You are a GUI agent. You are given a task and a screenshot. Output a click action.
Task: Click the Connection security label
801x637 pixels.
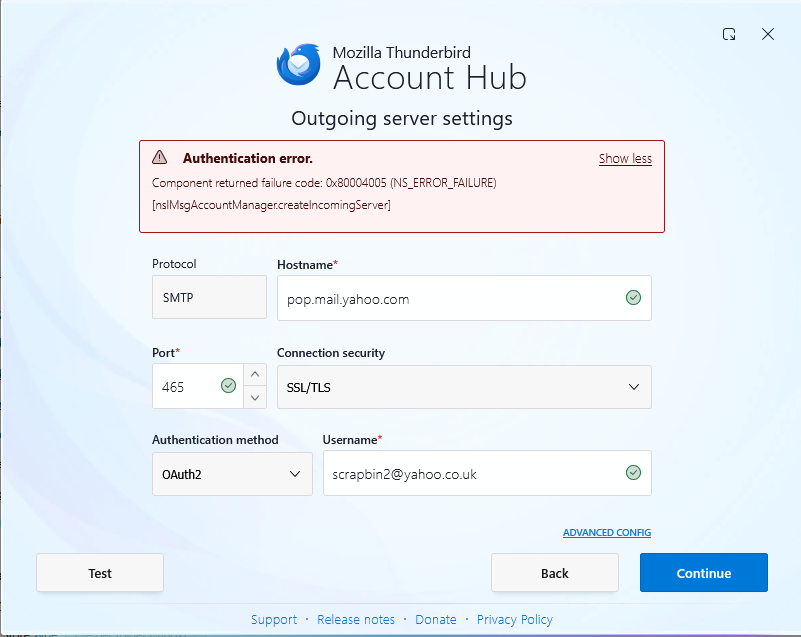[331, 353]
